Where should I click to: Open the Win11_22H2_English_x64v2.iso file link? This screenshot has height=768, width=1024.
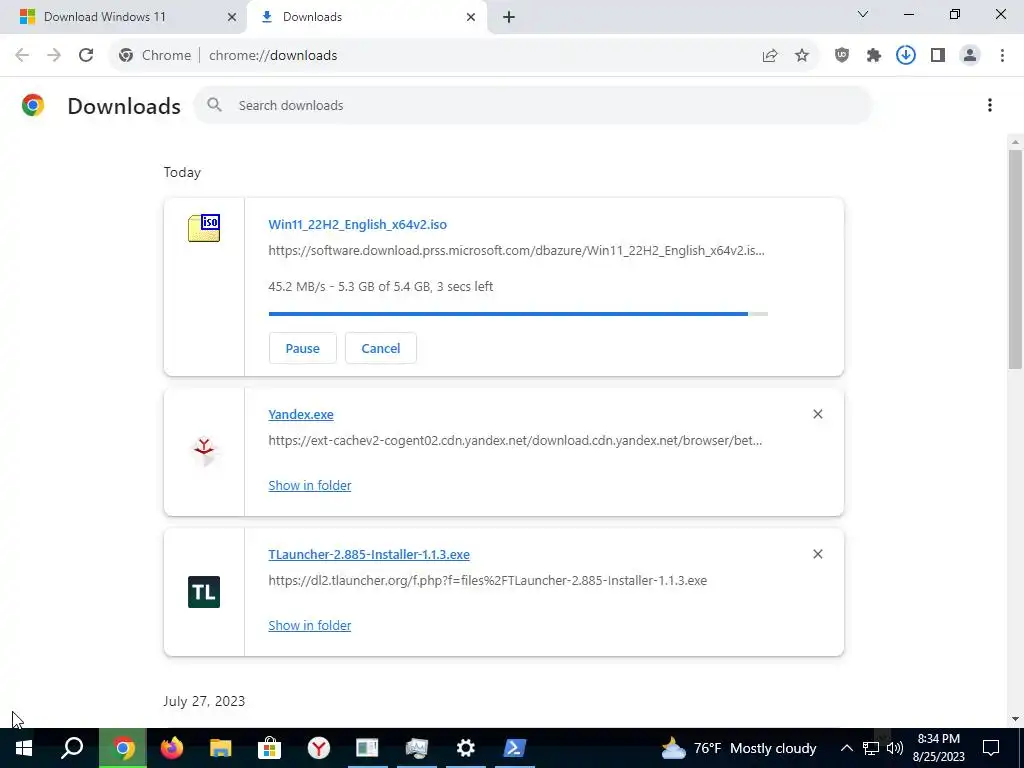[x=357, y=224]
